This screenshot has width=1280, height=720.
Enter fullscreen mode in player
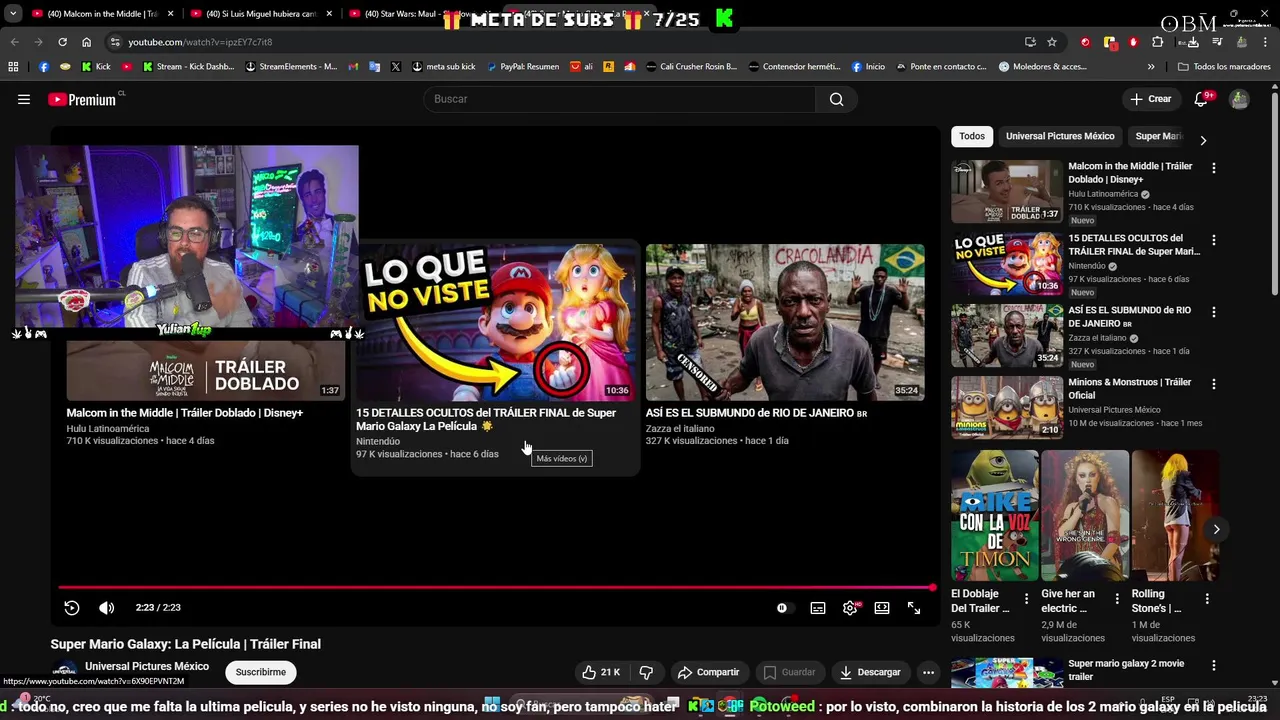tap(914, 608)
